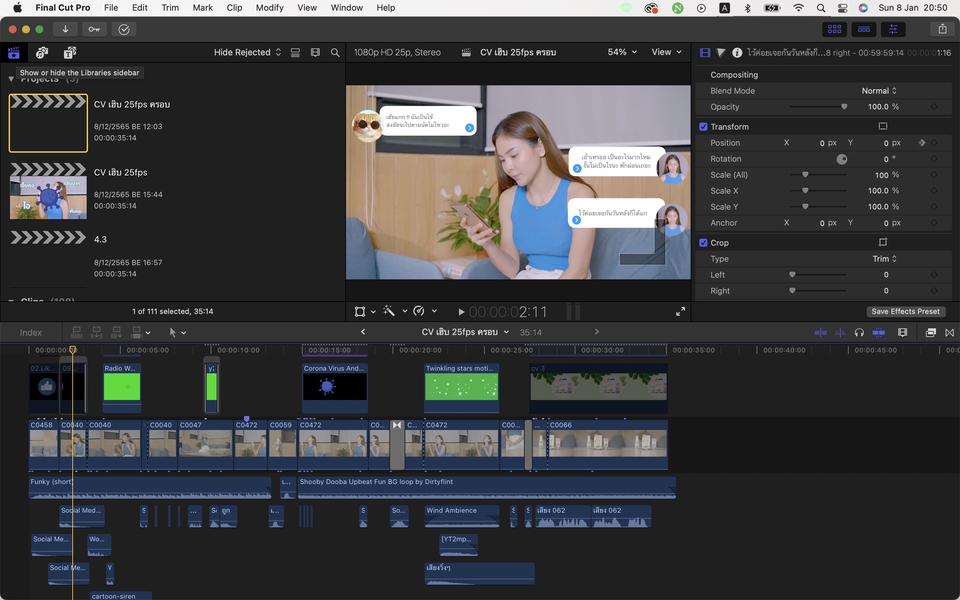Open the File menu

tap(111, 7)
